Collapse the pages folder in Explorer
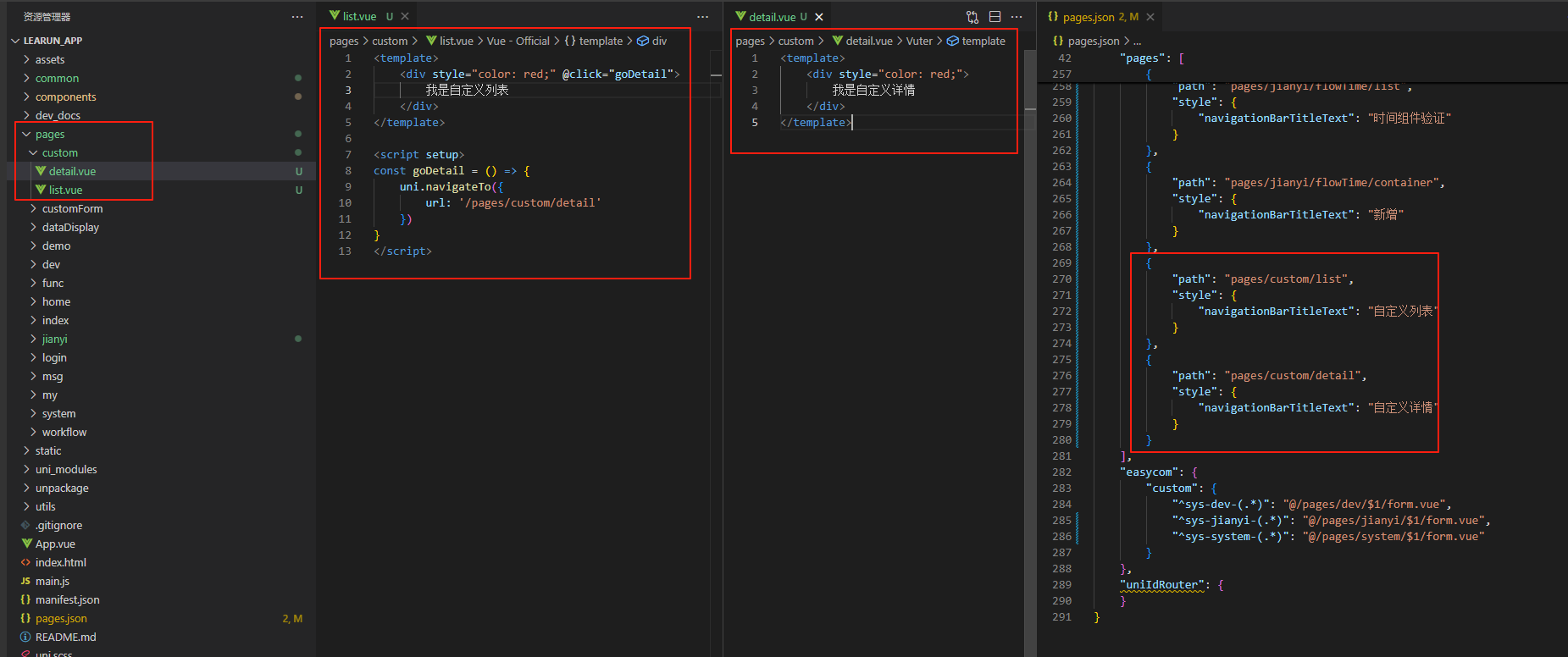The width and height of the screenshot is (1568, 657). click(x=49, y=135)
